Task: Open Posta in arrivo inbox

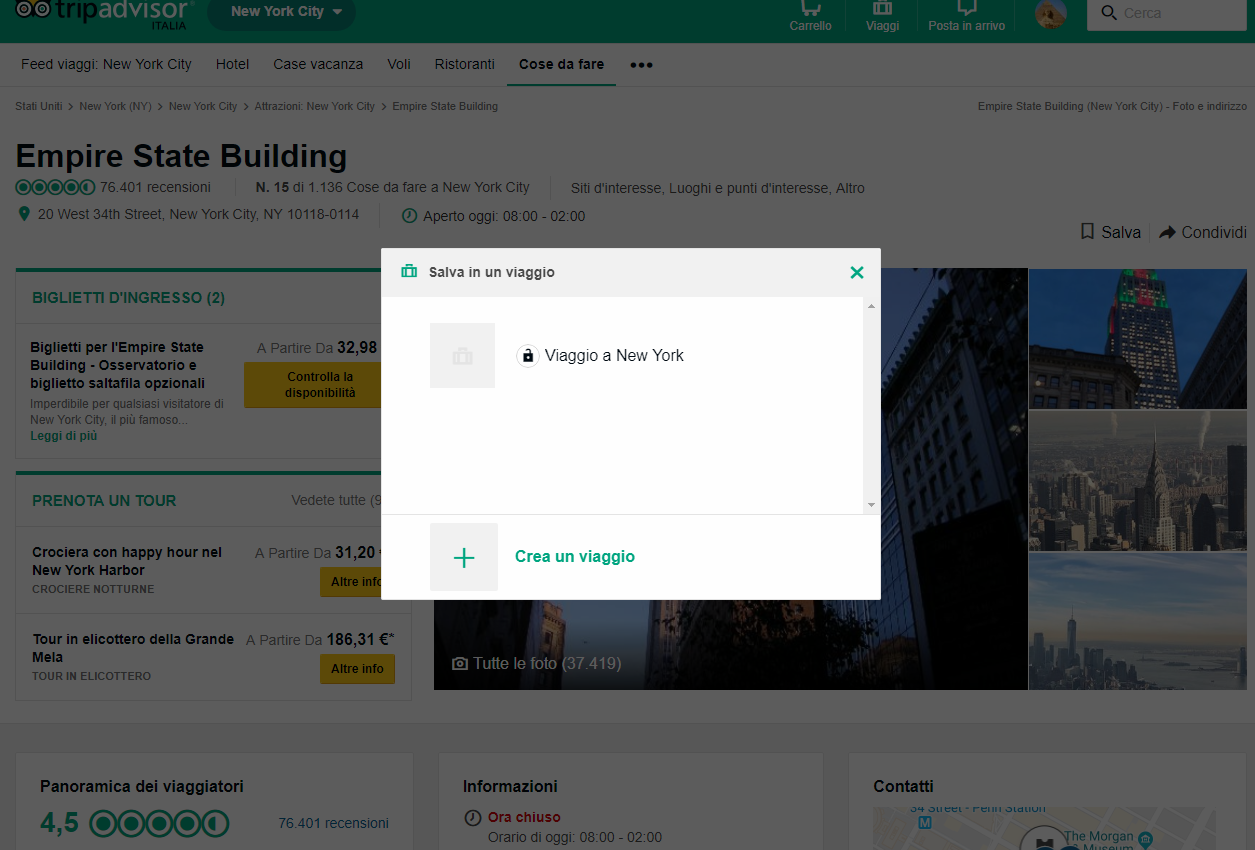Action: click(966, 16)
